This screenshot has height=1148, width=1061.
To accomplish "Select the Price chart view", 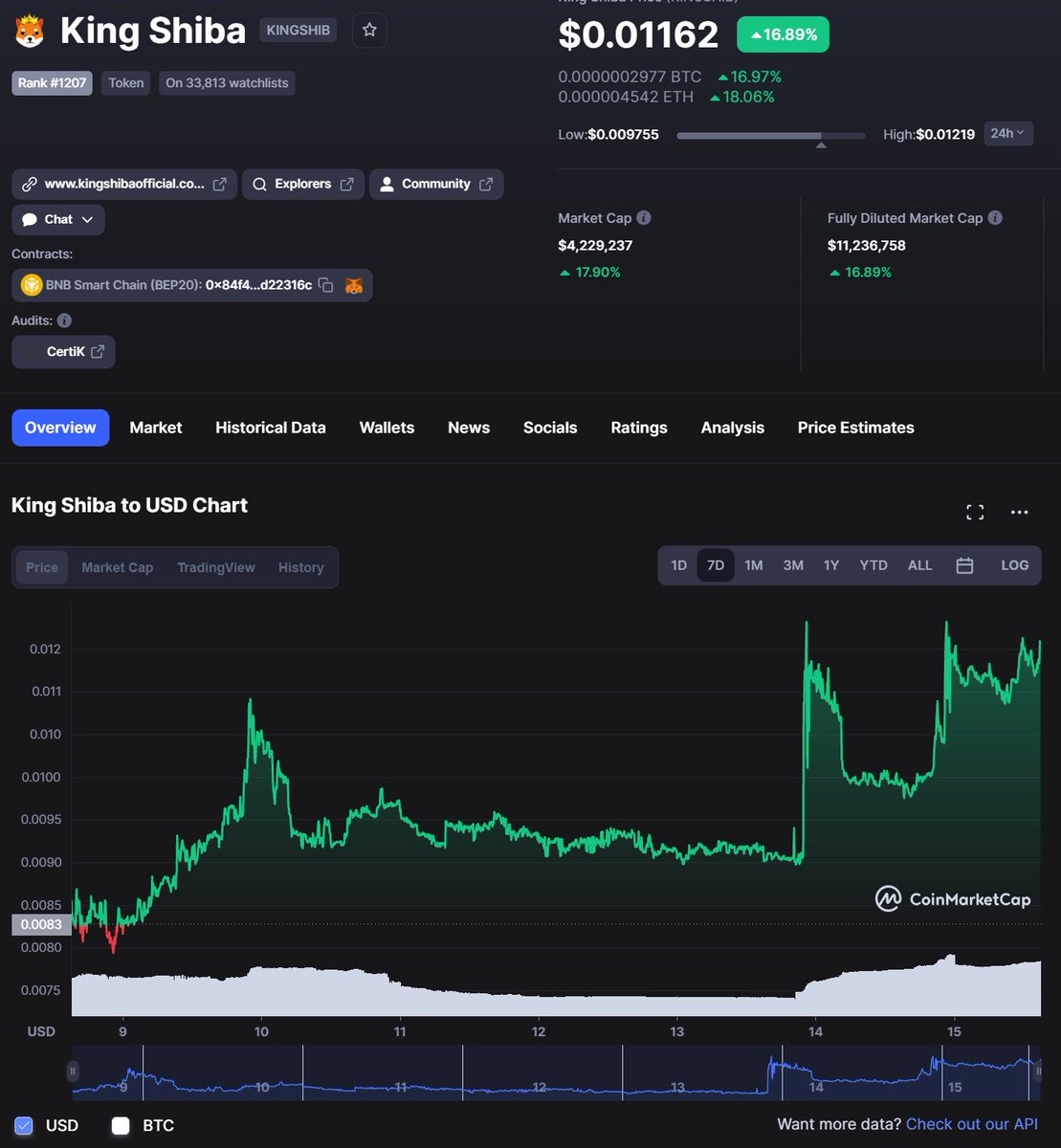I will click(42, 567).
